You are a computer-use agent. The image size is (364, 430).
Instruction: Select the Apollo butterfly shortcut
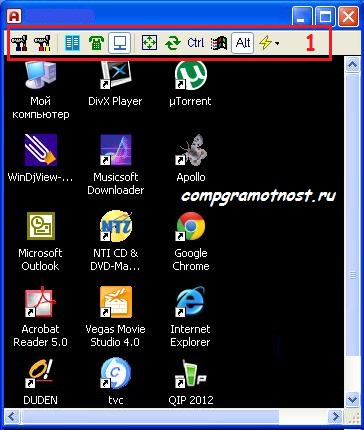191,150
